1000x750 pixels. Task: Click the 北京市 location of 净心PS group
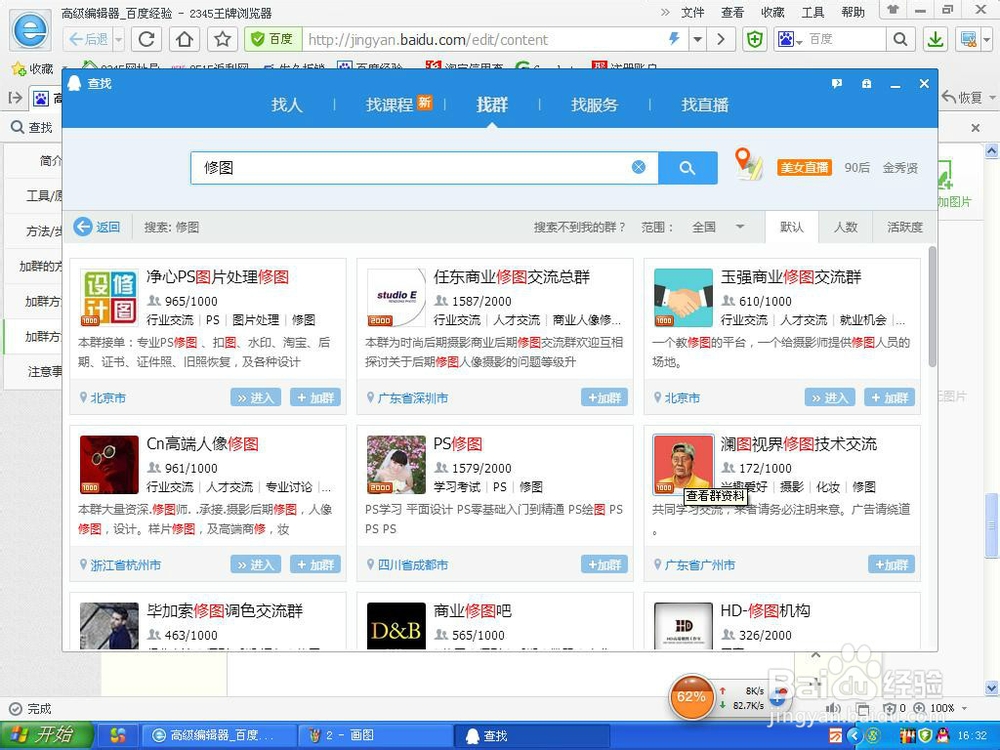(108, 398)
